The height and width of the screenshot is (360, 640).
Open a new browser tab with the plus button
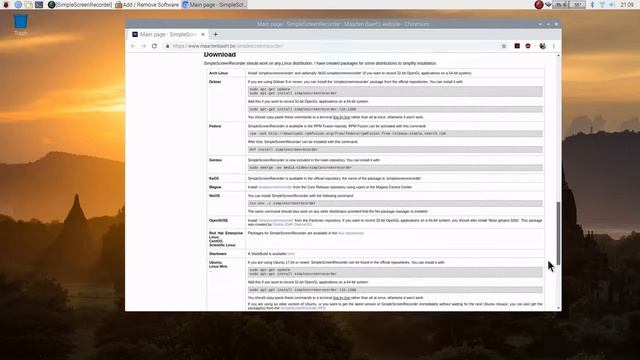coord(216,34)
